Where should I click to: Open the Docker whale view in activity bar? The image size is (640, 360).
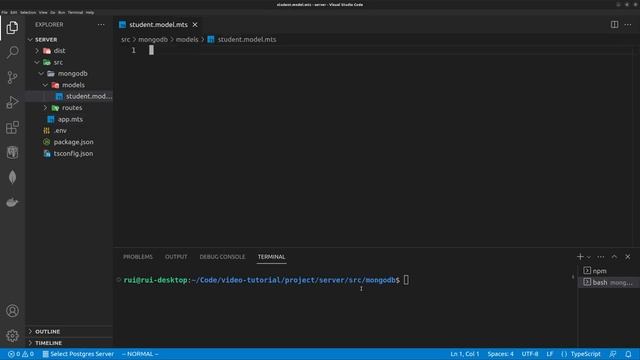click(12, 202)
